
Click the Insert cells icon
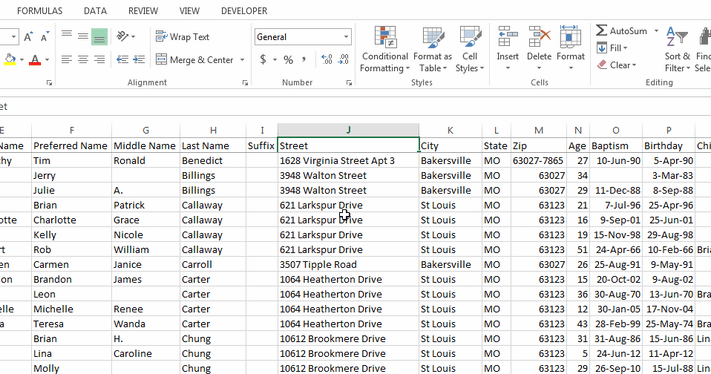point(507,37)
